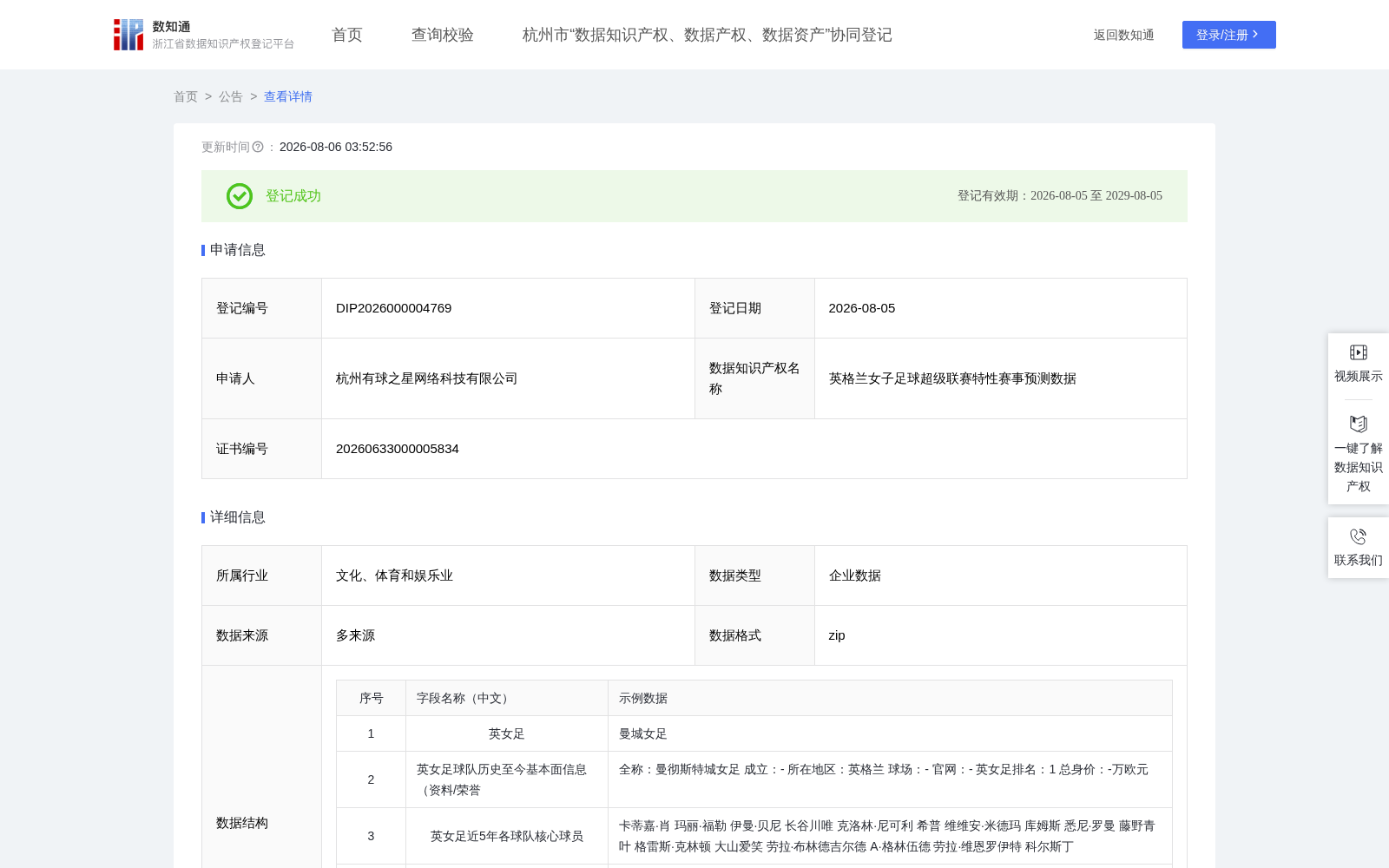The height and width of the screenshot is (868, 1389).
Task: Click the 所属行业 label cell
Action: point(262,575)
